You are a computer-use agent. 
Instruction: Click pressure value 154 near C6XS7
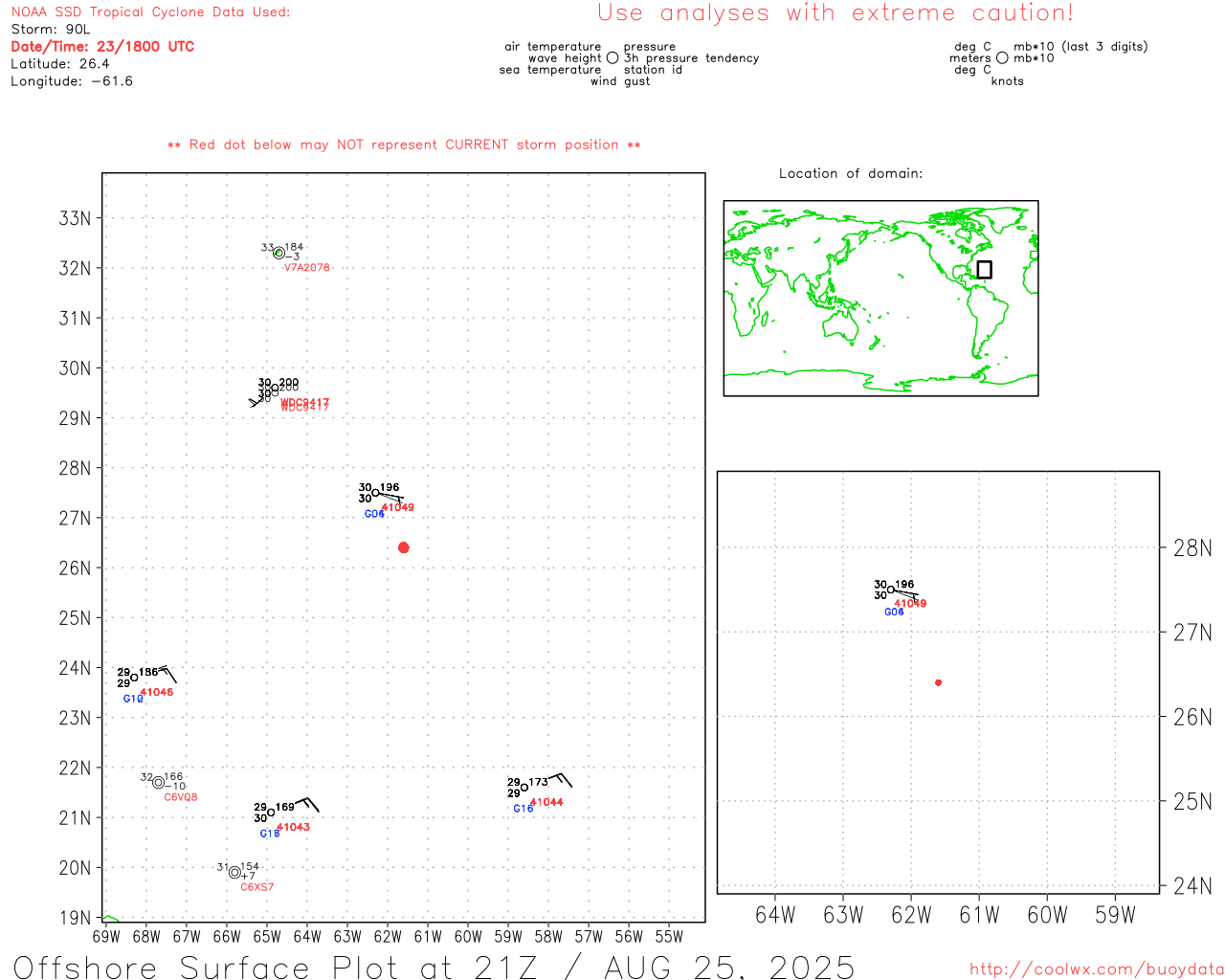pos(249,866)
